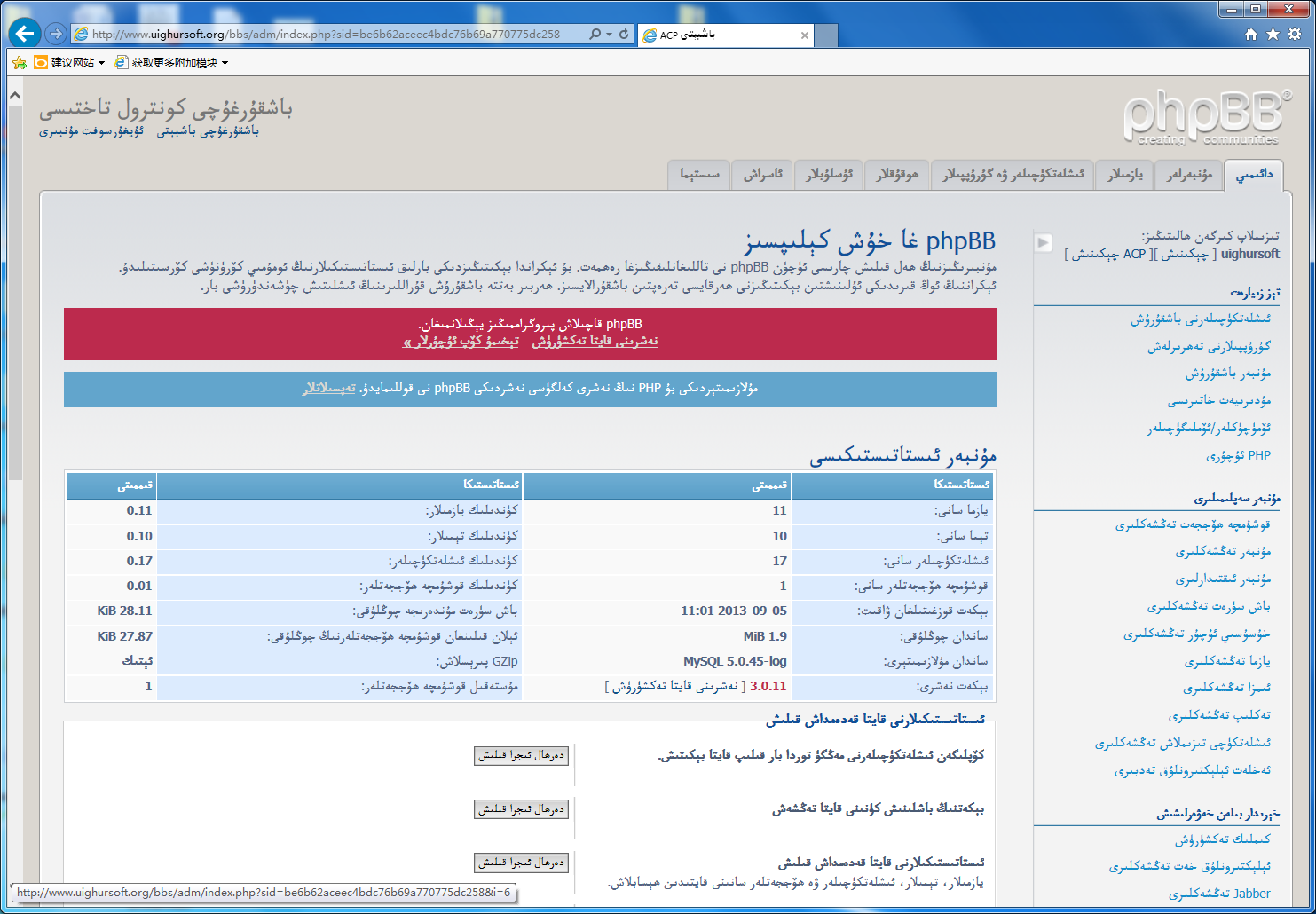
Task: Open مۇنبەر باشقۇرۇش sidebar link
Action: pyautogui.click(x=1228, y=374)
